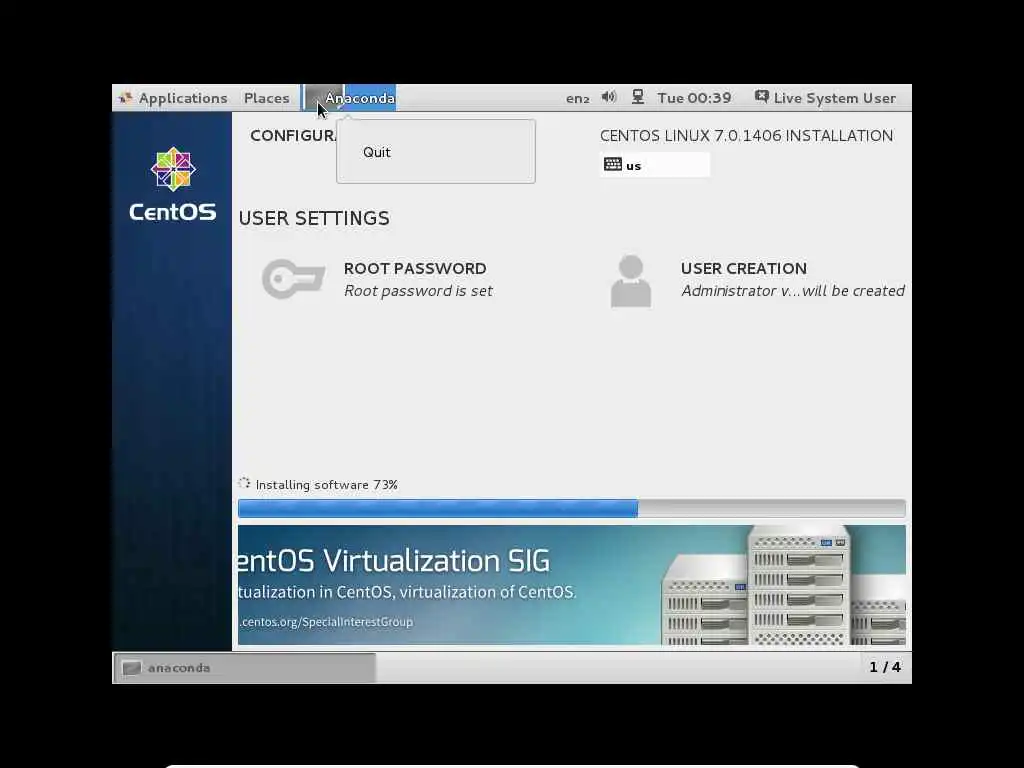Image resolution: width=1024 pixels, height=768 pixels.
Task: Click the Installing software 73% status text
Action: pos(327,485)
